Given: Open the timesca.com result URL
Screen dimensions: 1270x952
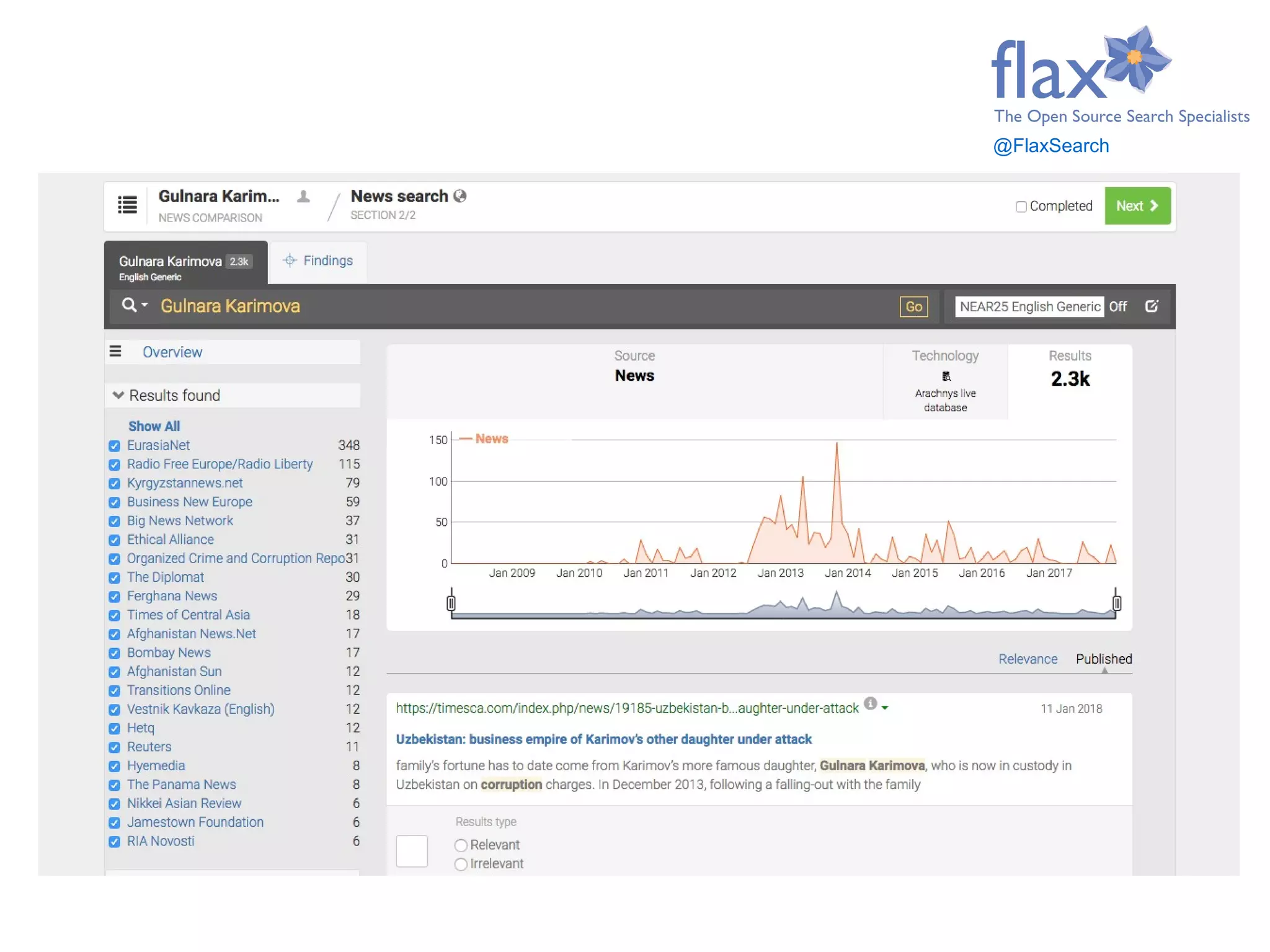Looking at the screenshot, I should [x=627, y=708].
